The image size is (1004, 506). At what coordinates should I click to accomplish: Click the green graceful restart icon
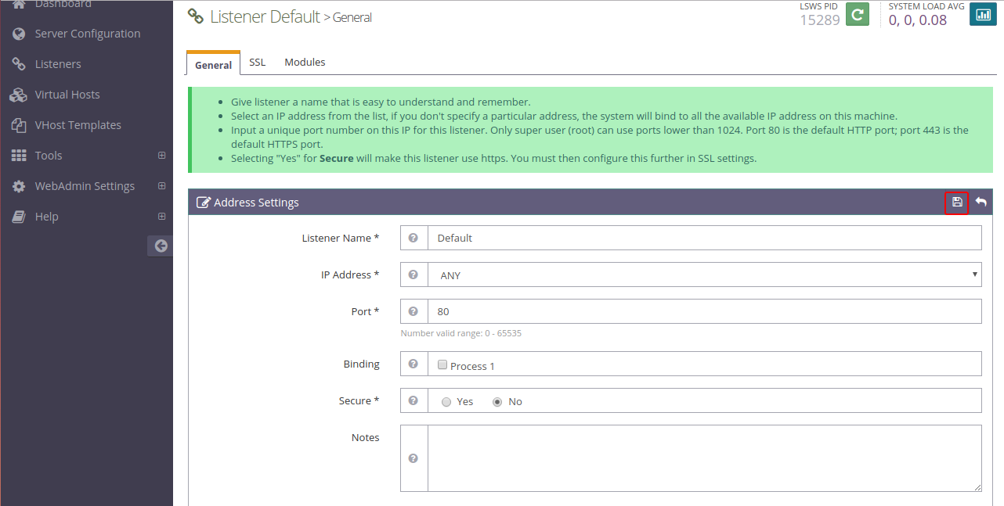857,14
